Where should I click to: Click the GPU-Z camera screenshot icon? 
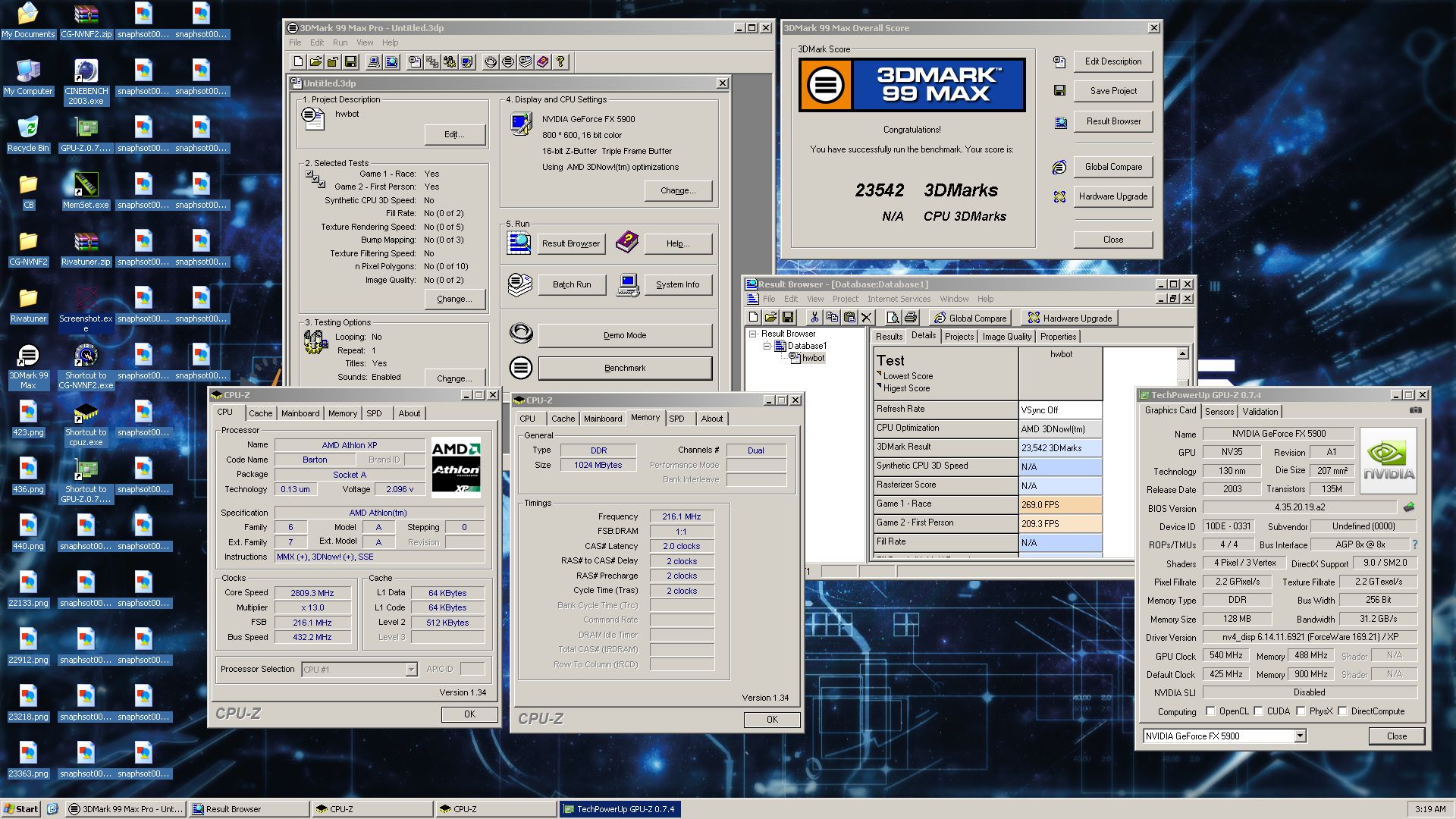tap(1415, 410)
